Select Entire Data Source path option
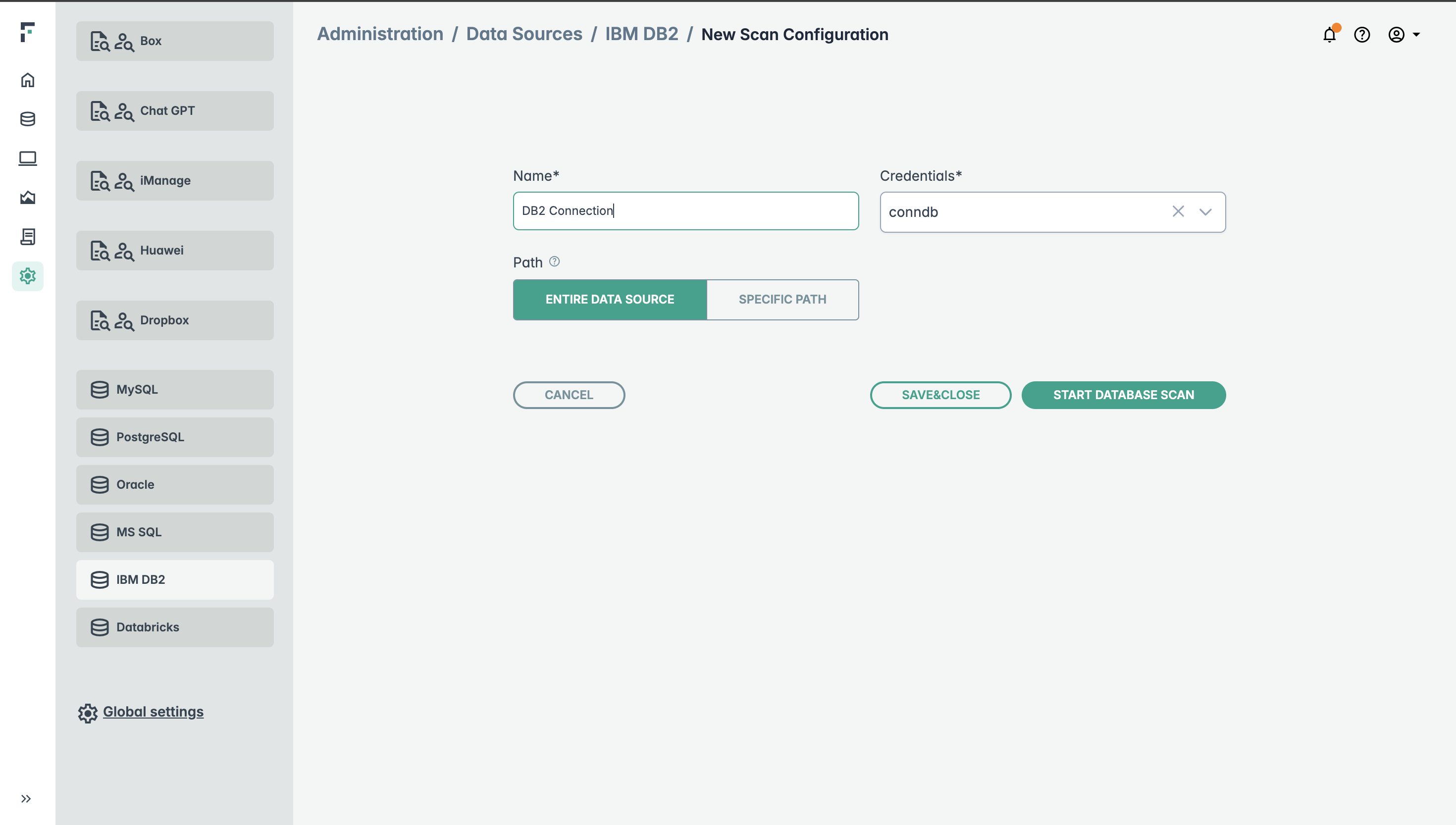Screen dimensions: 1456x825 [610, 299]
